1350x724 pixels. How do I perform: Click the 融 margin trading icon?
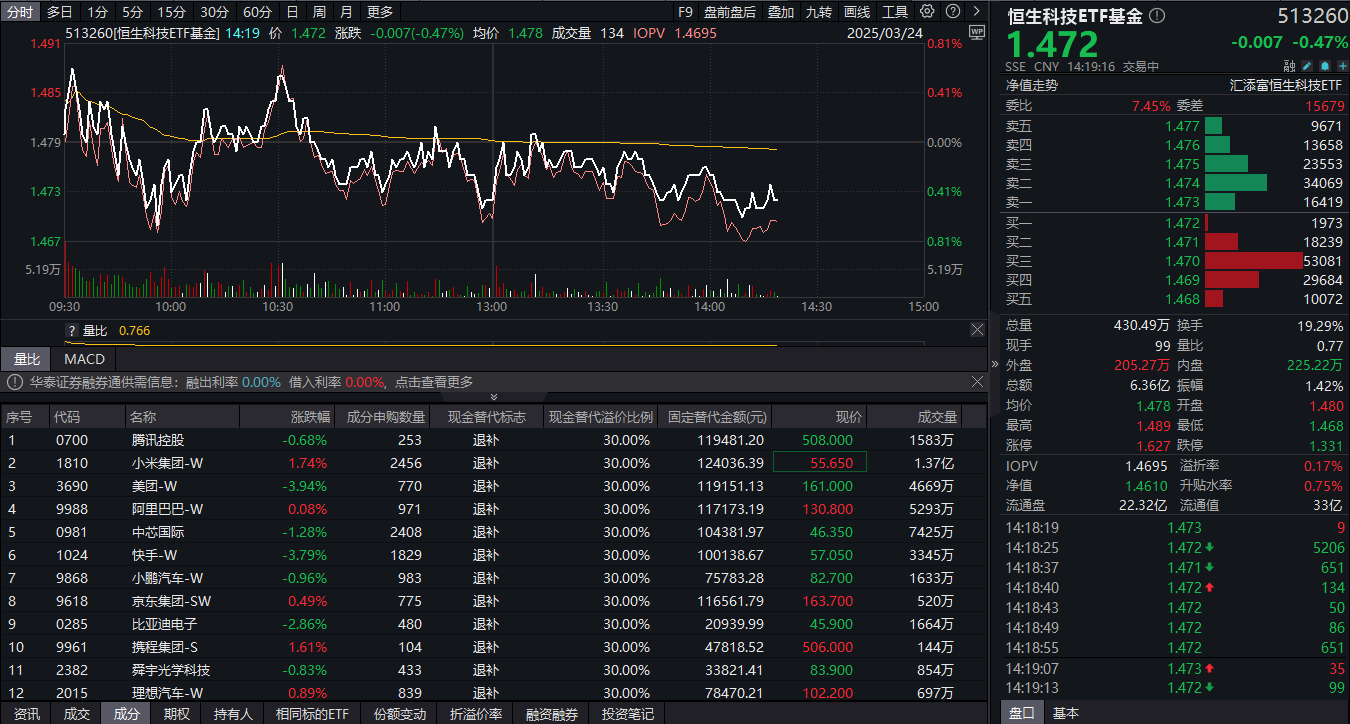coord(1289,65)
